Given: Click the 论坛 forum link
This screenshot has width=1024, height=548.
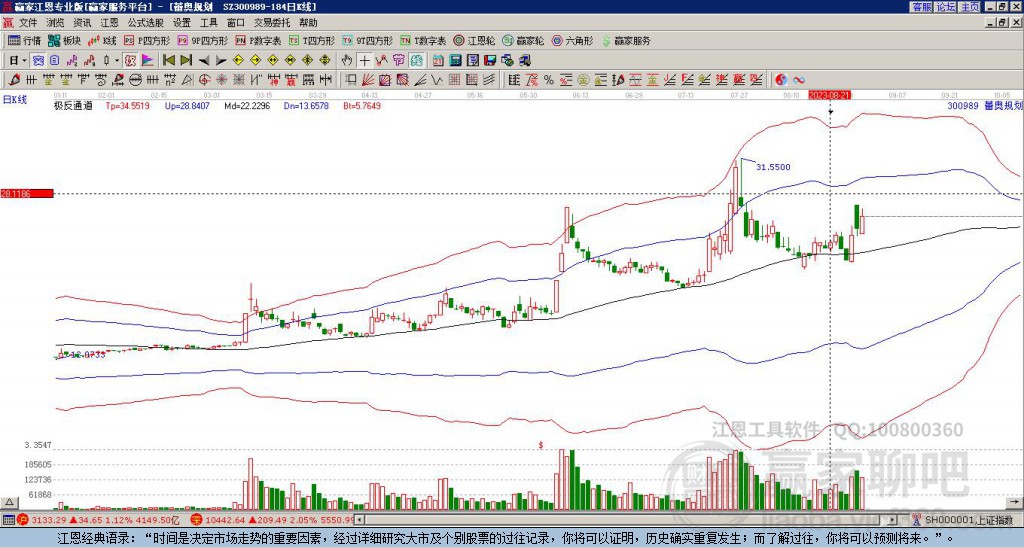Looking at the screenshot, I should click(x=946, y=7).
